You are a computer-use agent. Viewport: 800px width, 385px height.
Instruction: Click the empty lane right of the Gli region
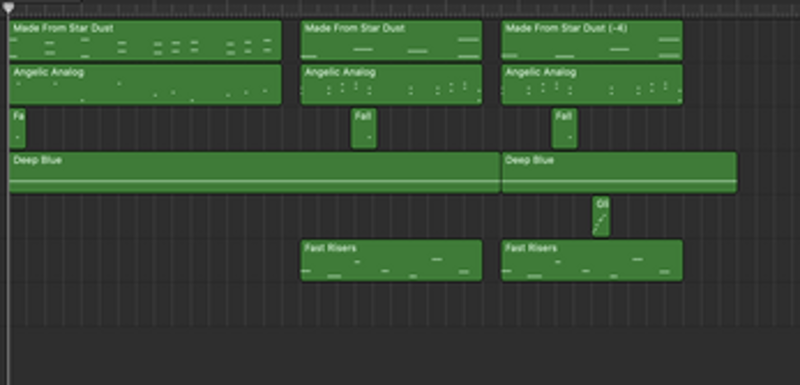click(704, 217)
